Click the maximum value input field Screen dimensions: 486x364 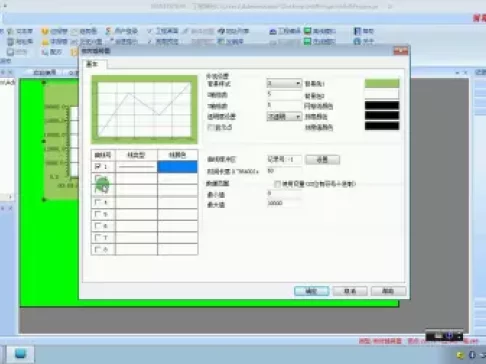(x=284, y=203)
